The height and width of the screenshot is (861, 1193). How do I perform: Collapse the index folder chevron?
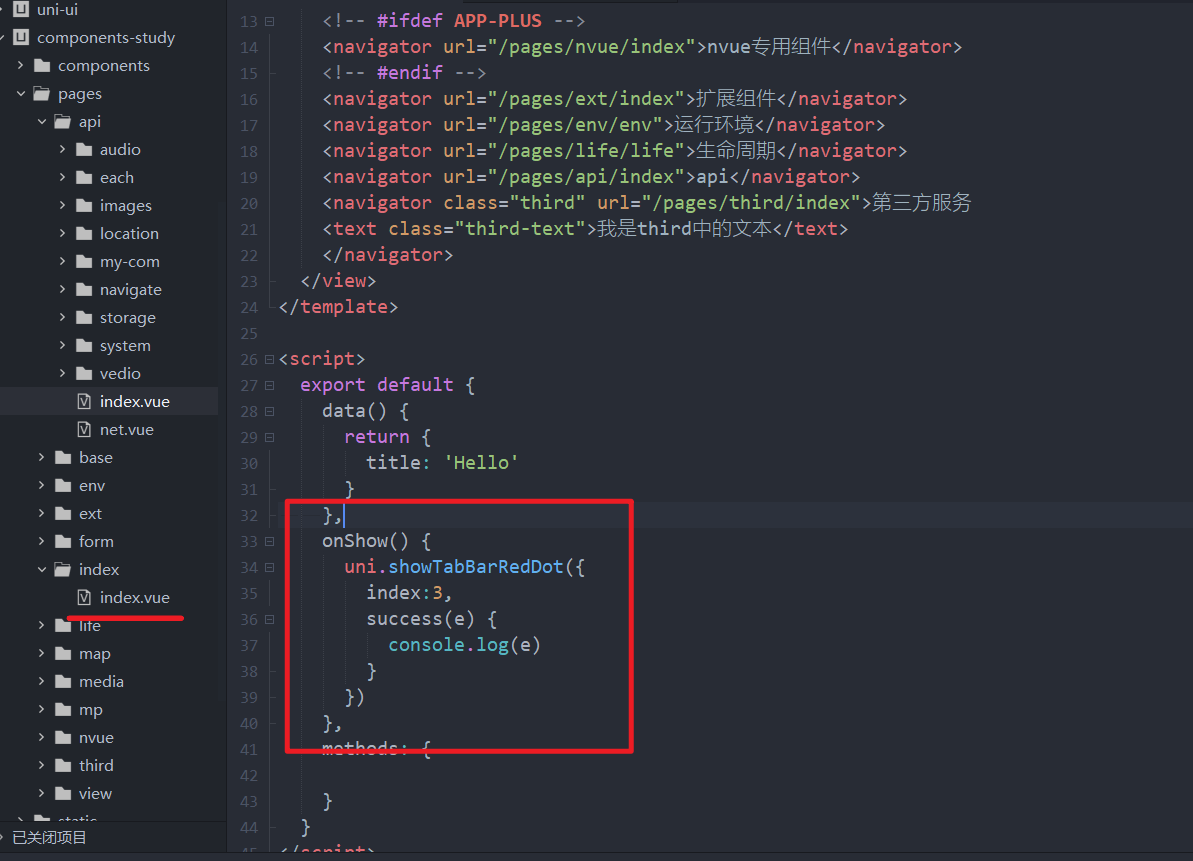(x=42, y=570)
